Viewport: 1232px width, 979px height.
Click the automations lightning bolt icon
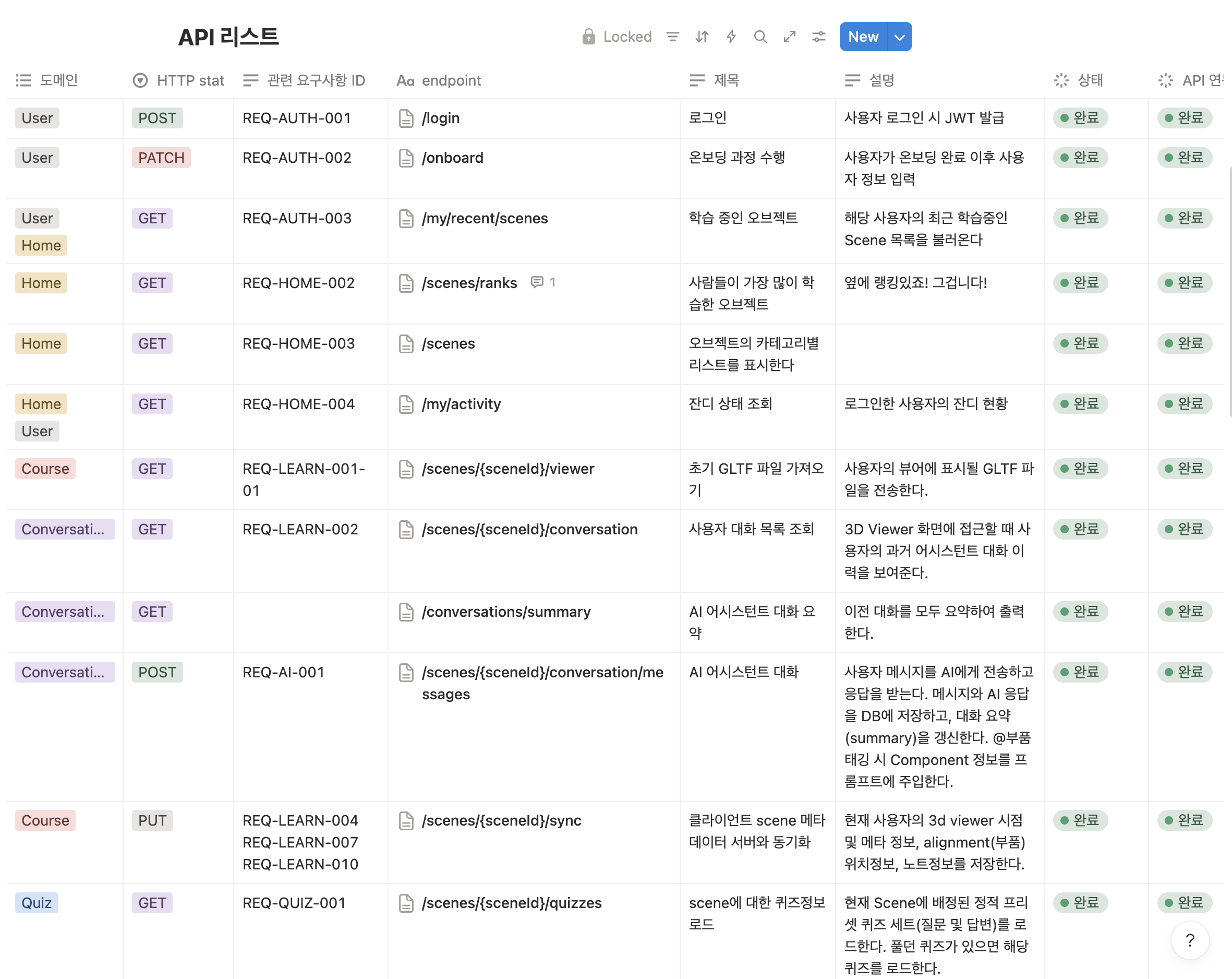tap(731, 37)
